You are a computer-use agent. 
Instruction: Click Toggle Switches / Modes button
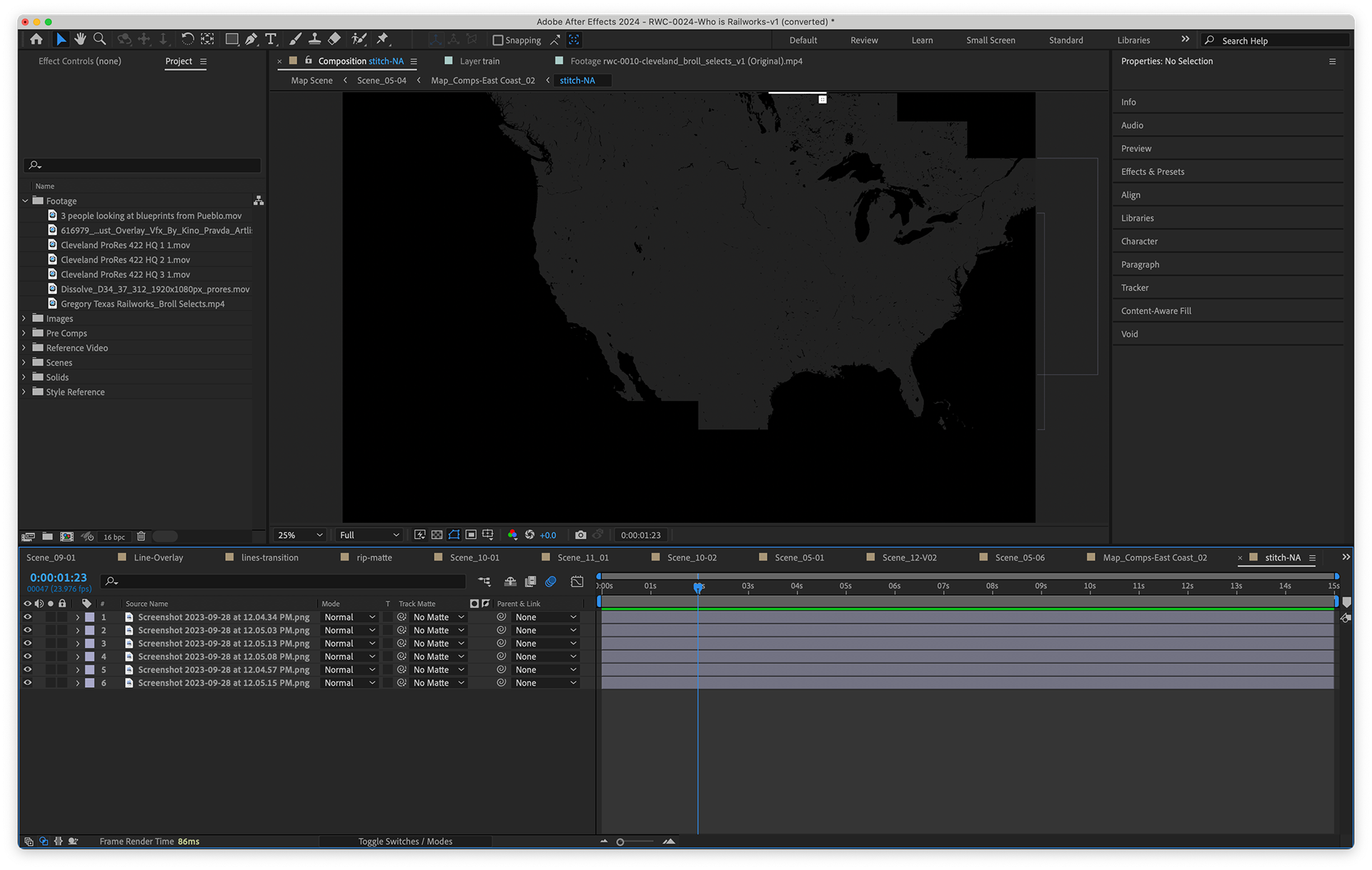[x=405, y=841]
